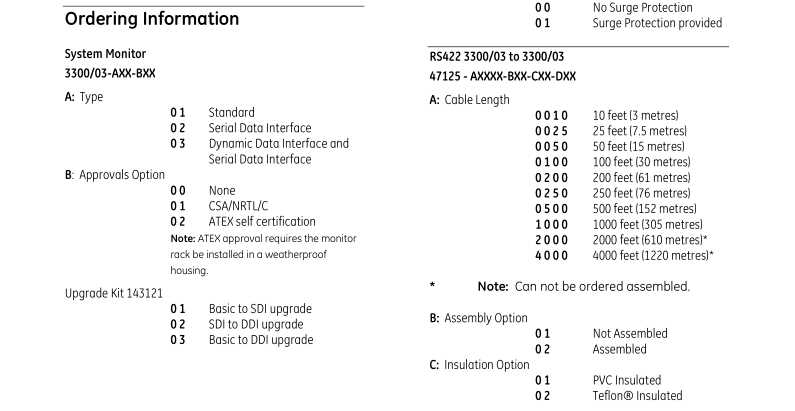The width and height of the screenshot is (795, 411).
Task: Select the 47125 - AXXXX-BXX-CXX-DXX part number
Action: [x=502, y=77]
